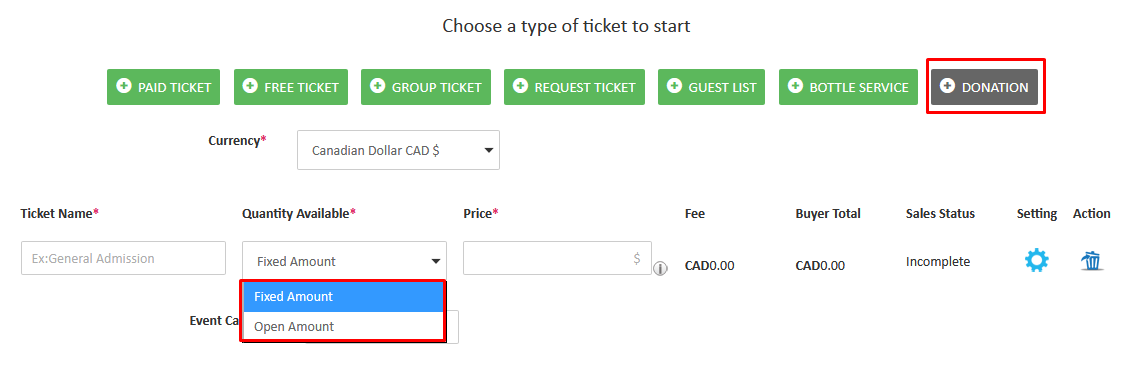Click the Ticket Name input field

124,258
